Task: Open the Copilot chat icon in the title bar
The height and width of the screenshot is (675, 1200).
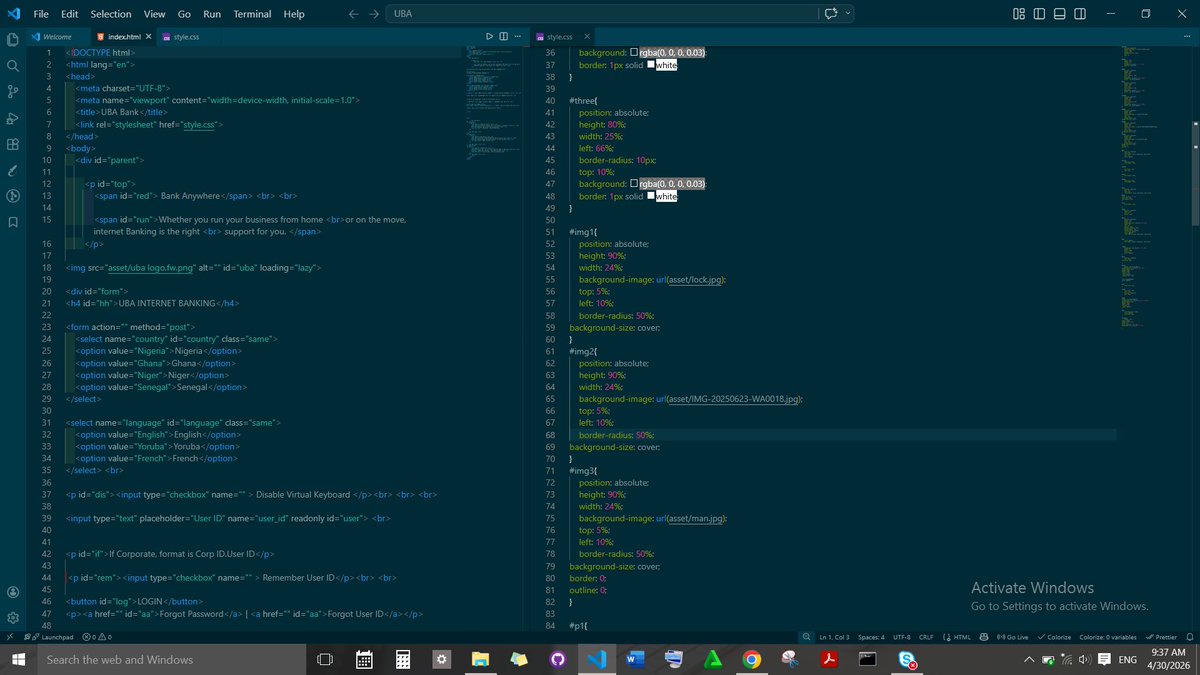Action: [830, 14]
